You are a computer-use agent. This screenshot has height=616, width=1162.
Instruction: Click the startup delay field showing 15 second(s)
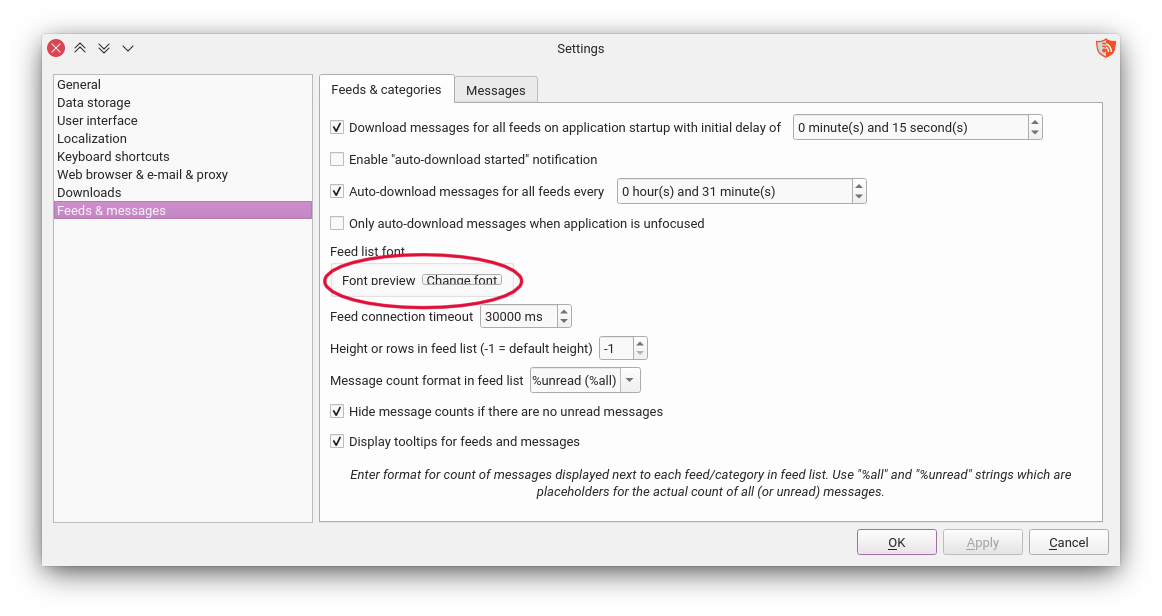tap(911, 127)
